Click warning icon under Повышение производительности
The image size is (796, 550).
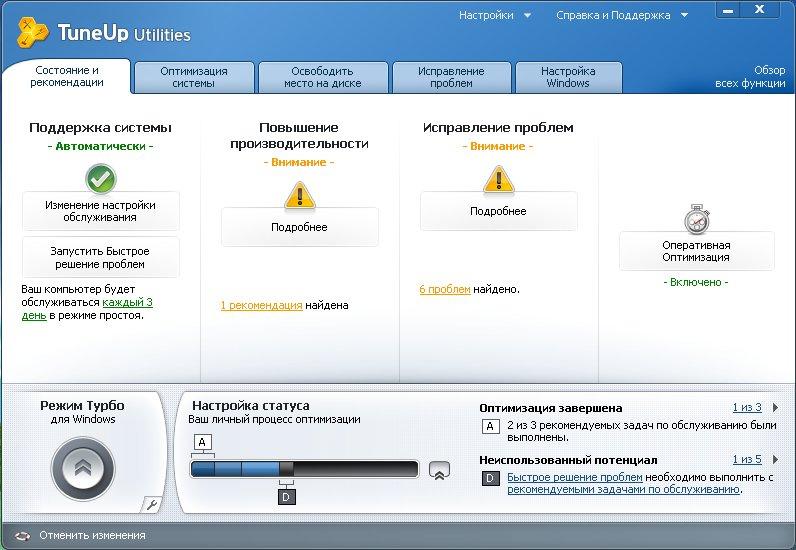(x=299, y=193)
